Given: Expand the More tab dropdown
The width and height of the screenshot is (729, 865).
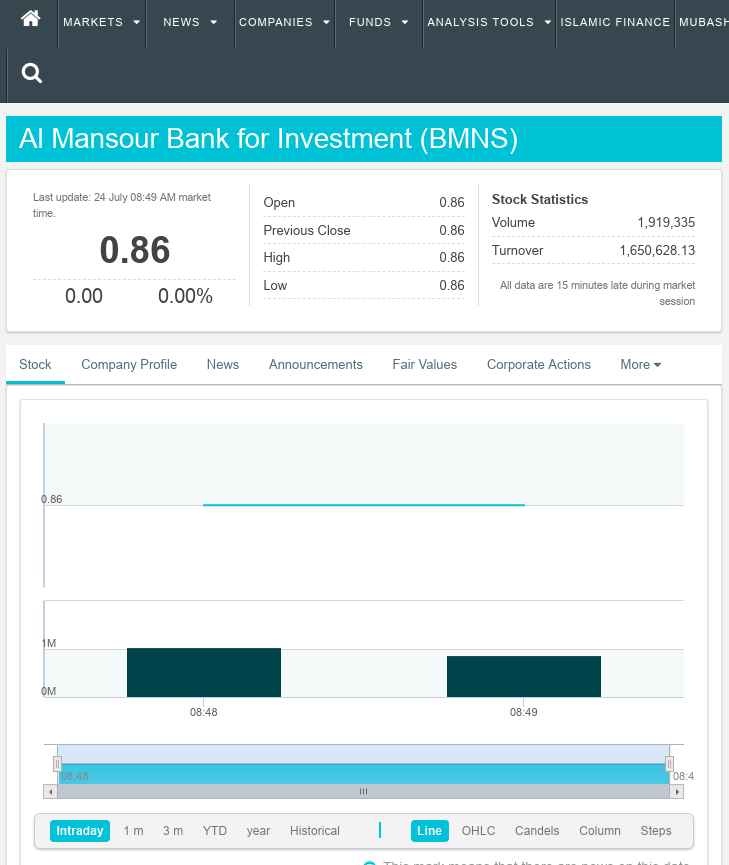Looking at the screenshot, I should tap(641, 365).
